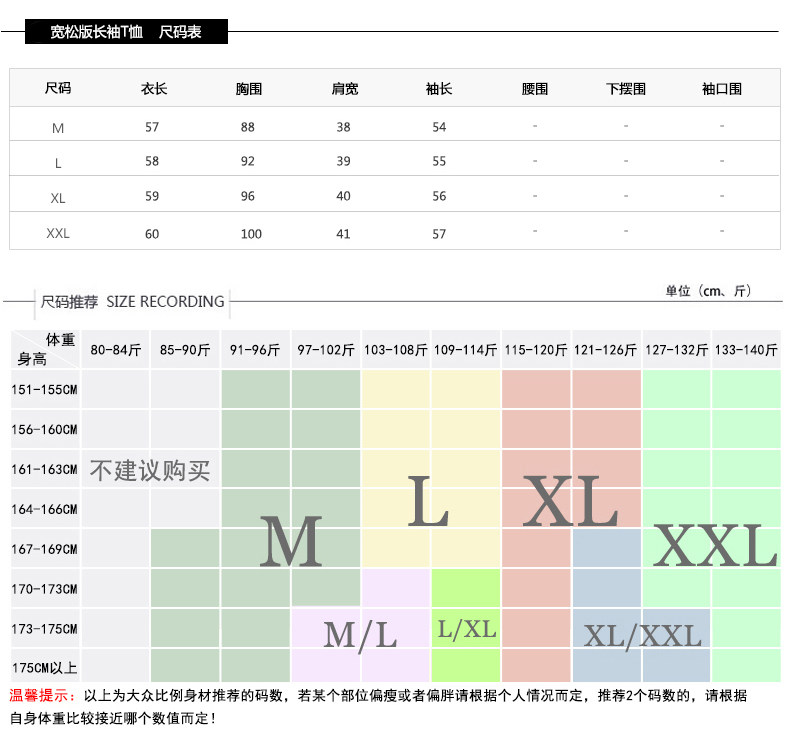The height and width of the screenshot is (737, 790).
Task: Click weight header 115-120斤
Action: tap(536, 350)
